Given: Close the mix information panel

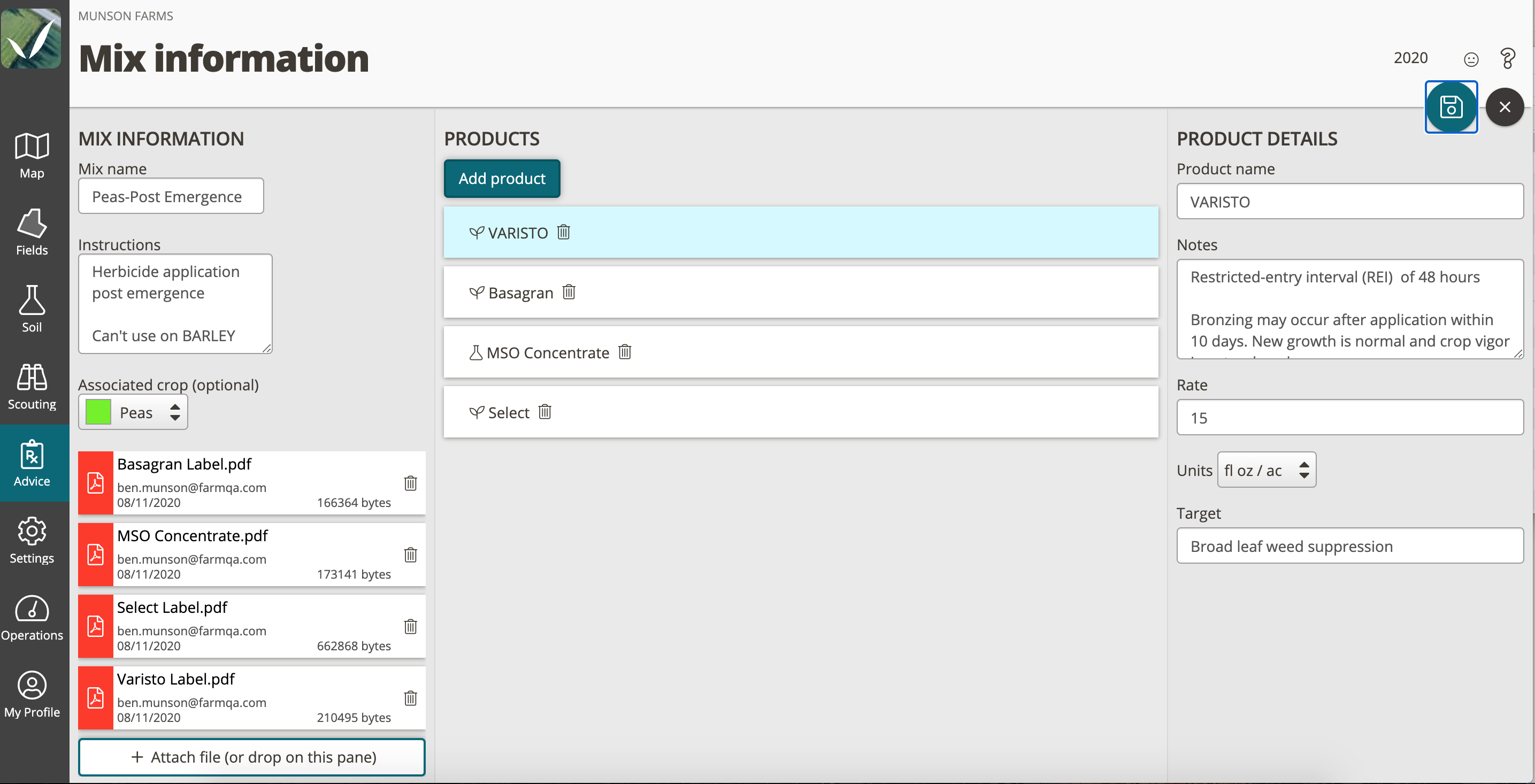Looking at the screenshot, I should pyautogui.click(x=1505, y=107).
